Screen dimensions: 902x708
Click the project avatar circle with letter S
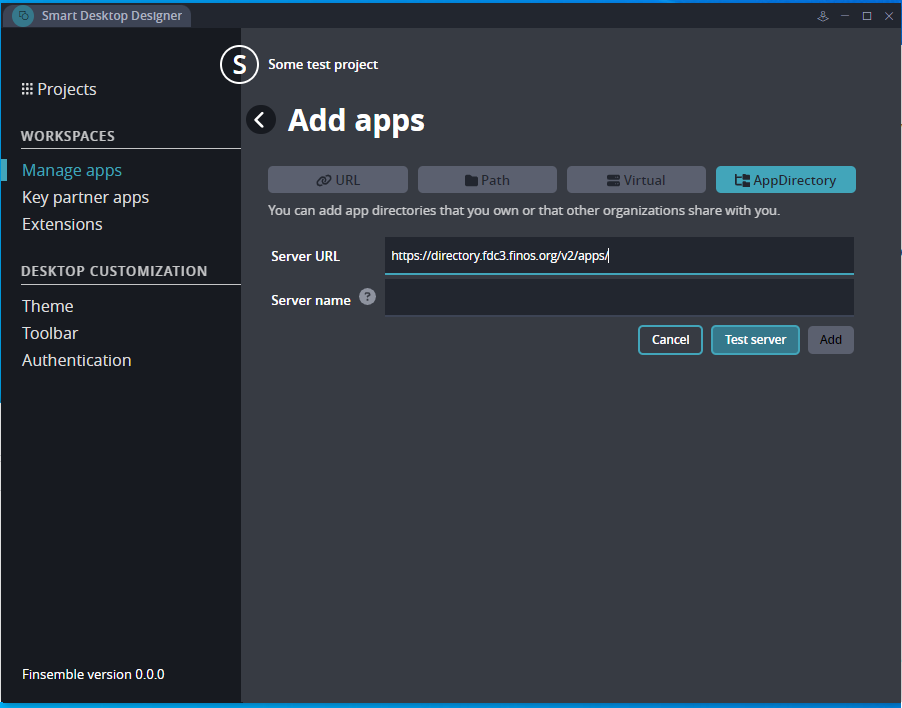pos(239,64)
